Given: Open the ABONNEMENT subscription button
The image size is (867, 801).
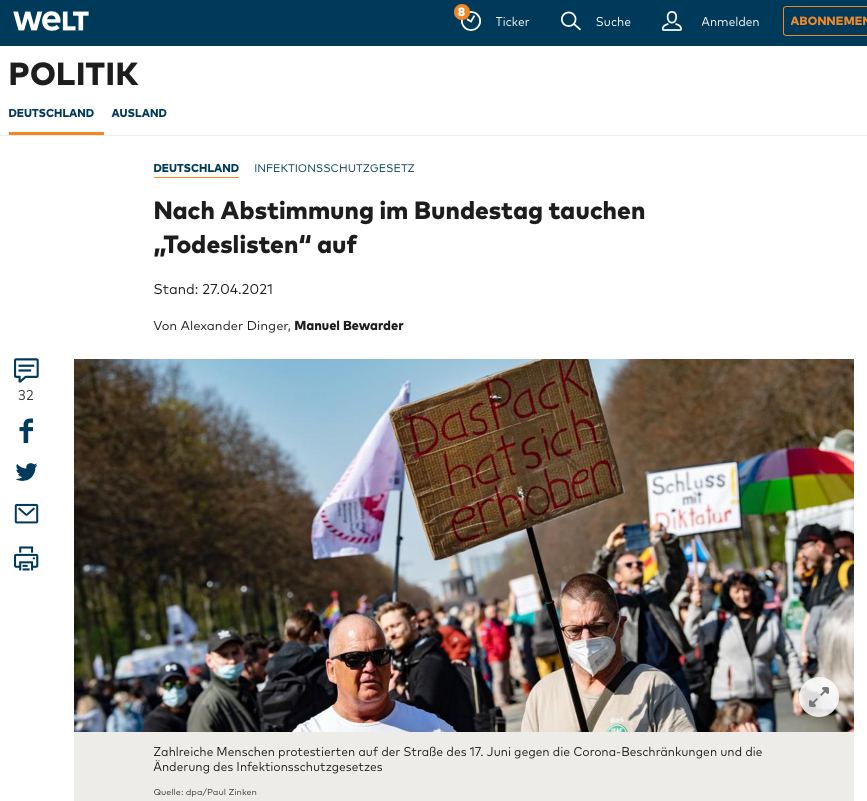Looking at the screenshot, I should click(x=825, y=21).
